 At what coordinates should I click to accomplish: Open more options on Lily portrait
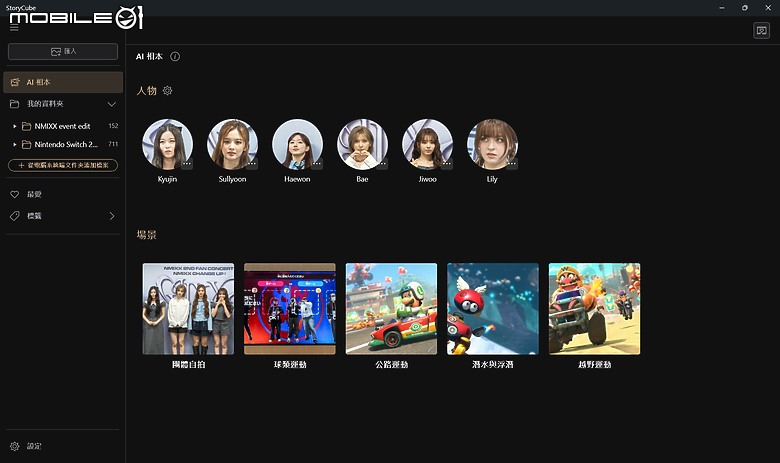click(512, 164)
